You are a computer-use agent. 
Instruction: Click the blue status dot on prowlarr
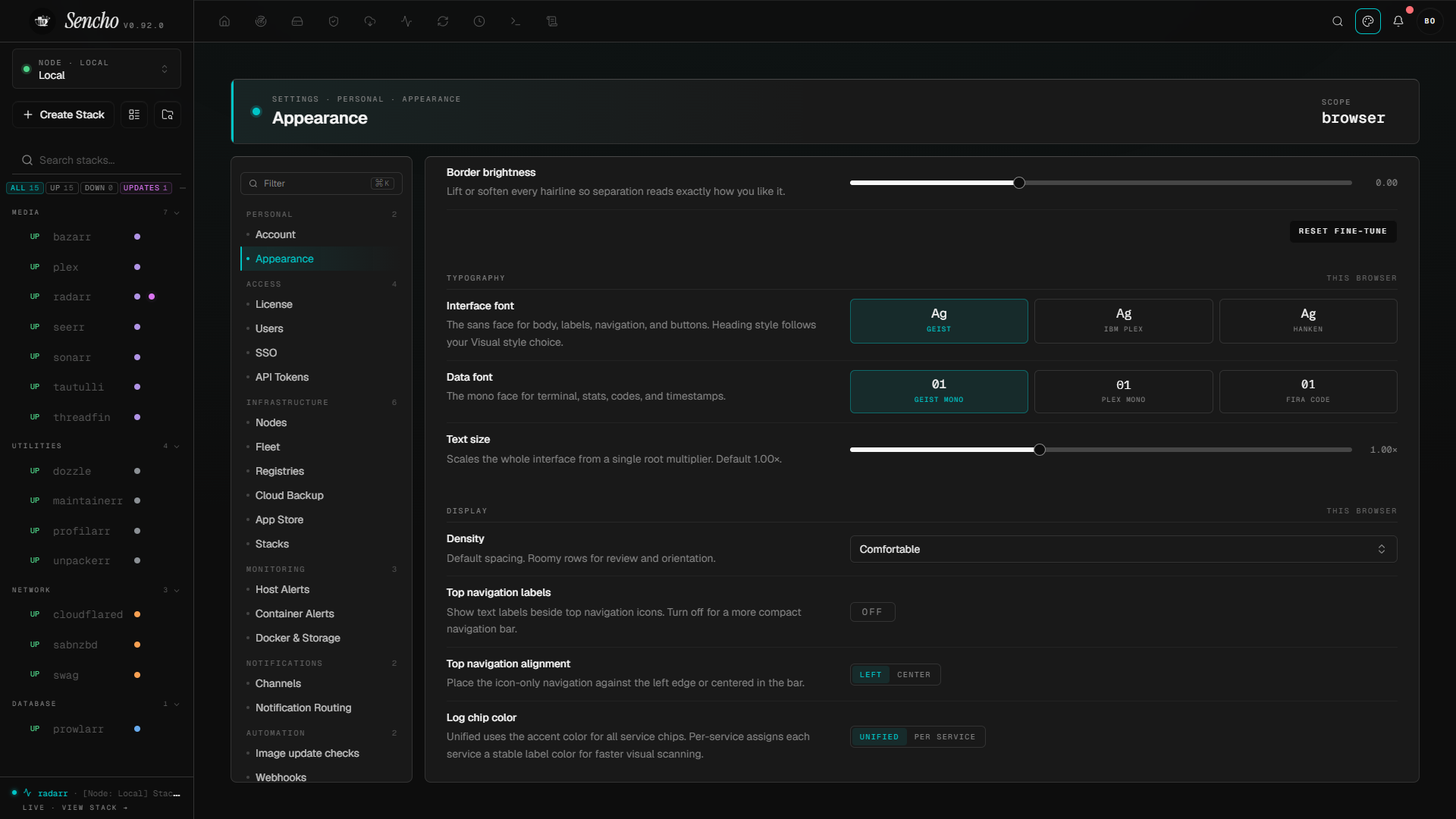pyautogui.click(x=137, y=729)
